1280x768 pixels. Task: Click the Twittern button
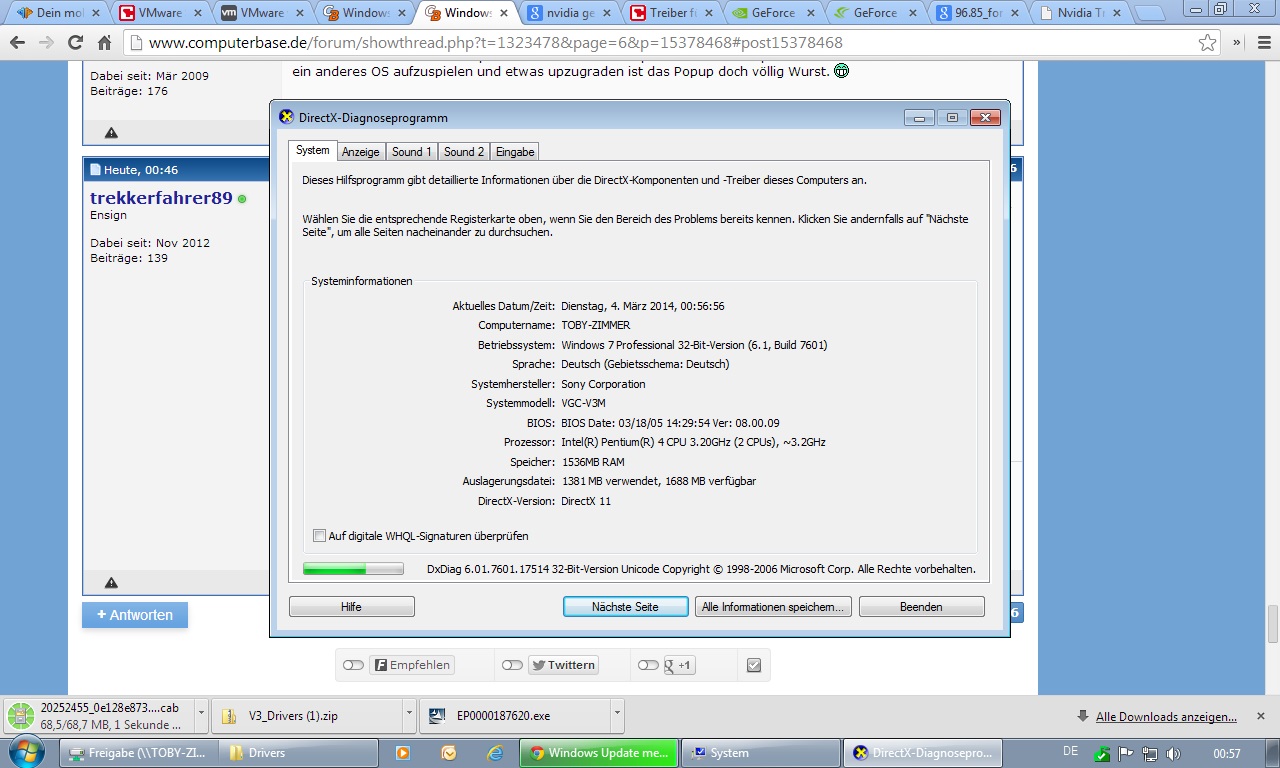(563, 665)
